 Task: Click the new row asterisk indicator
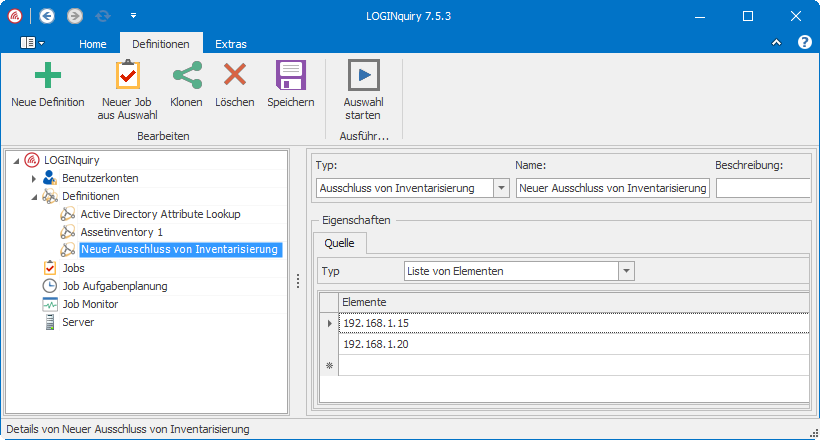[x=329, y=366]
